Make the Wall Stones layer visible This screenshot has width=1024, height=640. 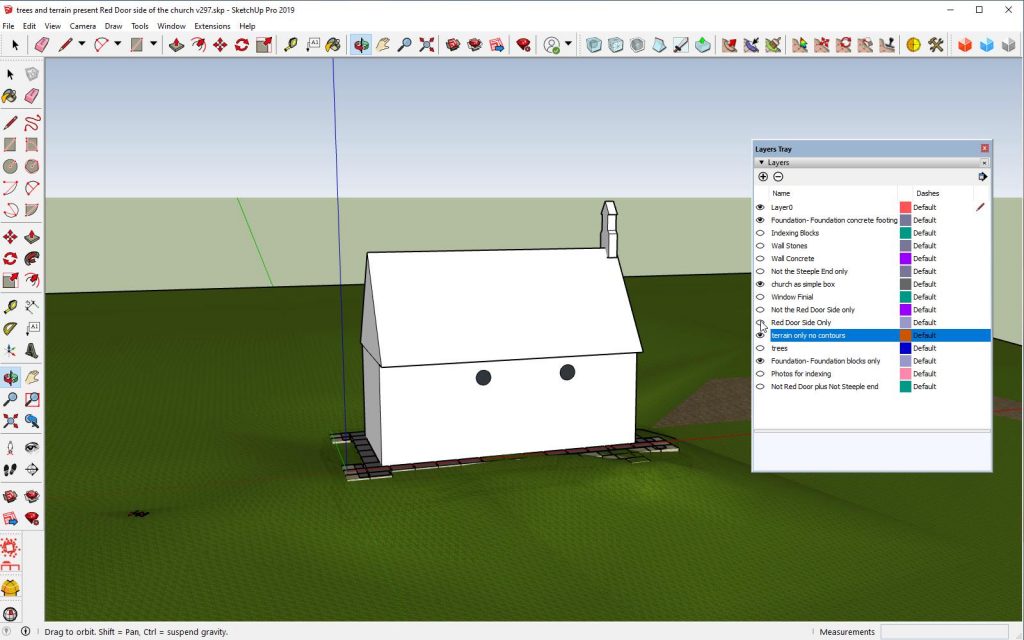coord(760,246)
